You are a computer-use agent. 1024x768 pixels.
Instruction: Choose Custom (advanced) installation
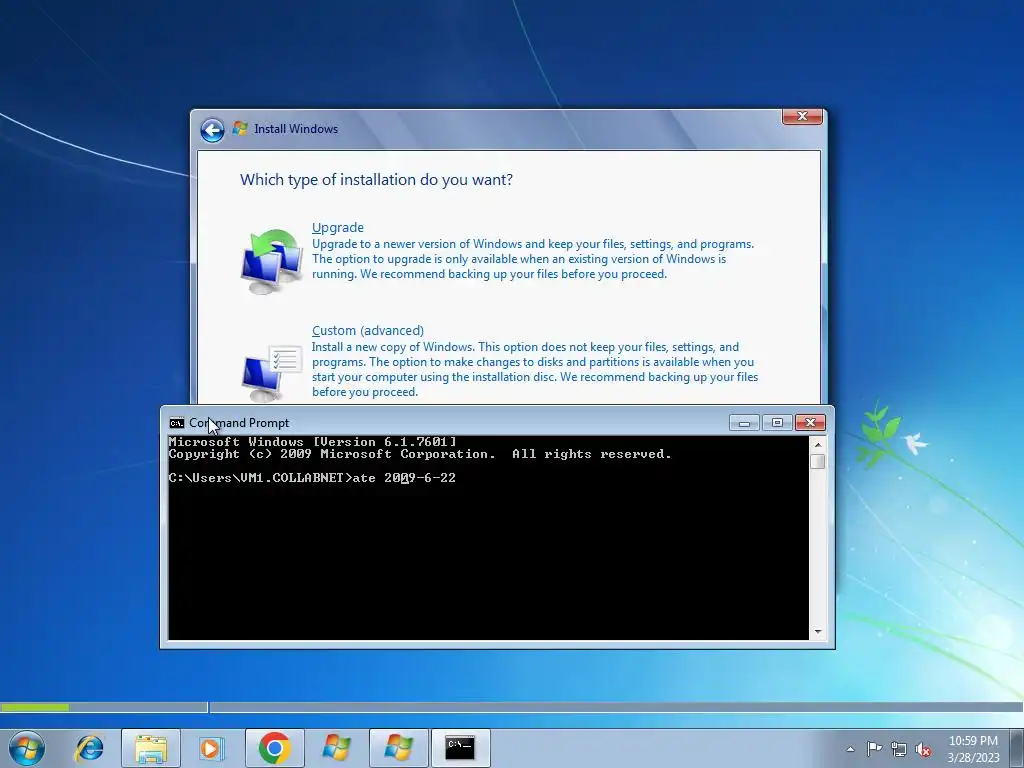368,330
